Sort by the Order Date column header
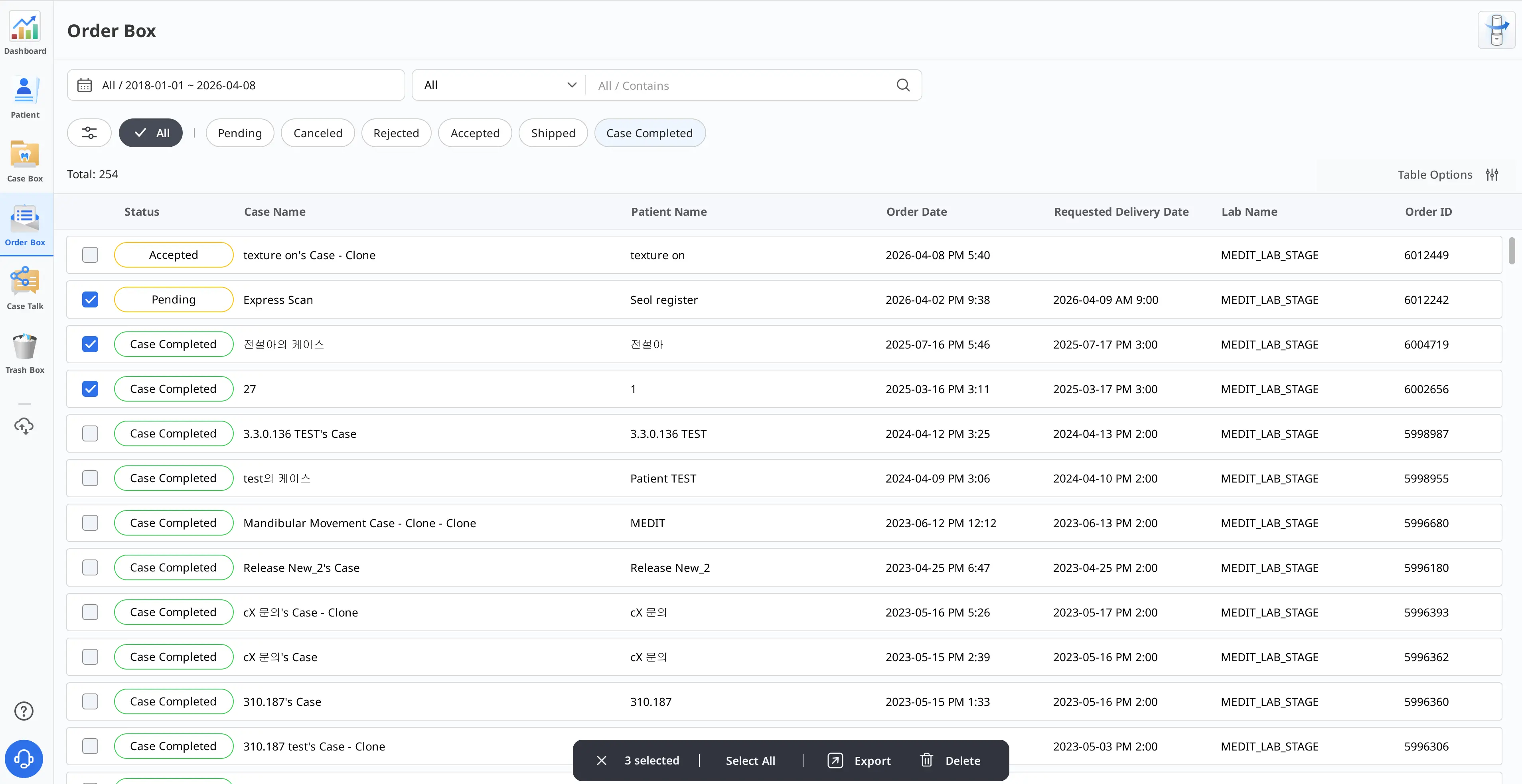1522x784 pixels. pyautogui.click(x=916, y=211)
